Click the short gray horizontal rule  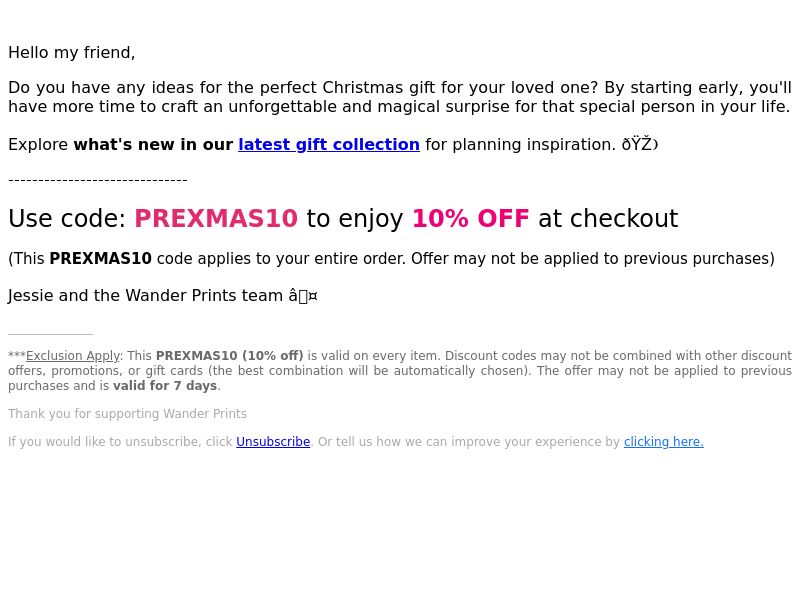pos(51,334)
